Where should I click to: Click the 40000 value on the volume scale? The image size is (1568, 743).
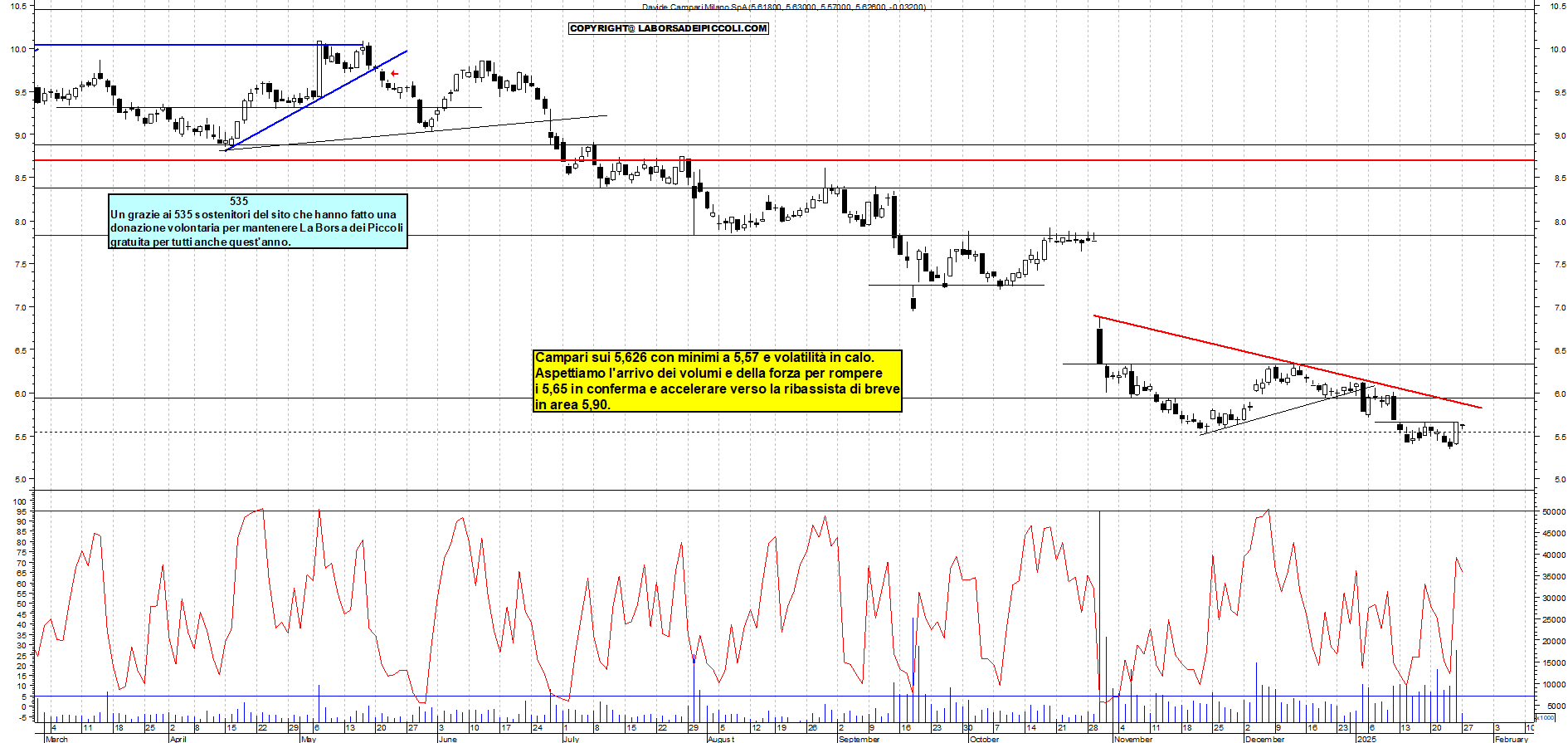click(x=1553, y=555)
